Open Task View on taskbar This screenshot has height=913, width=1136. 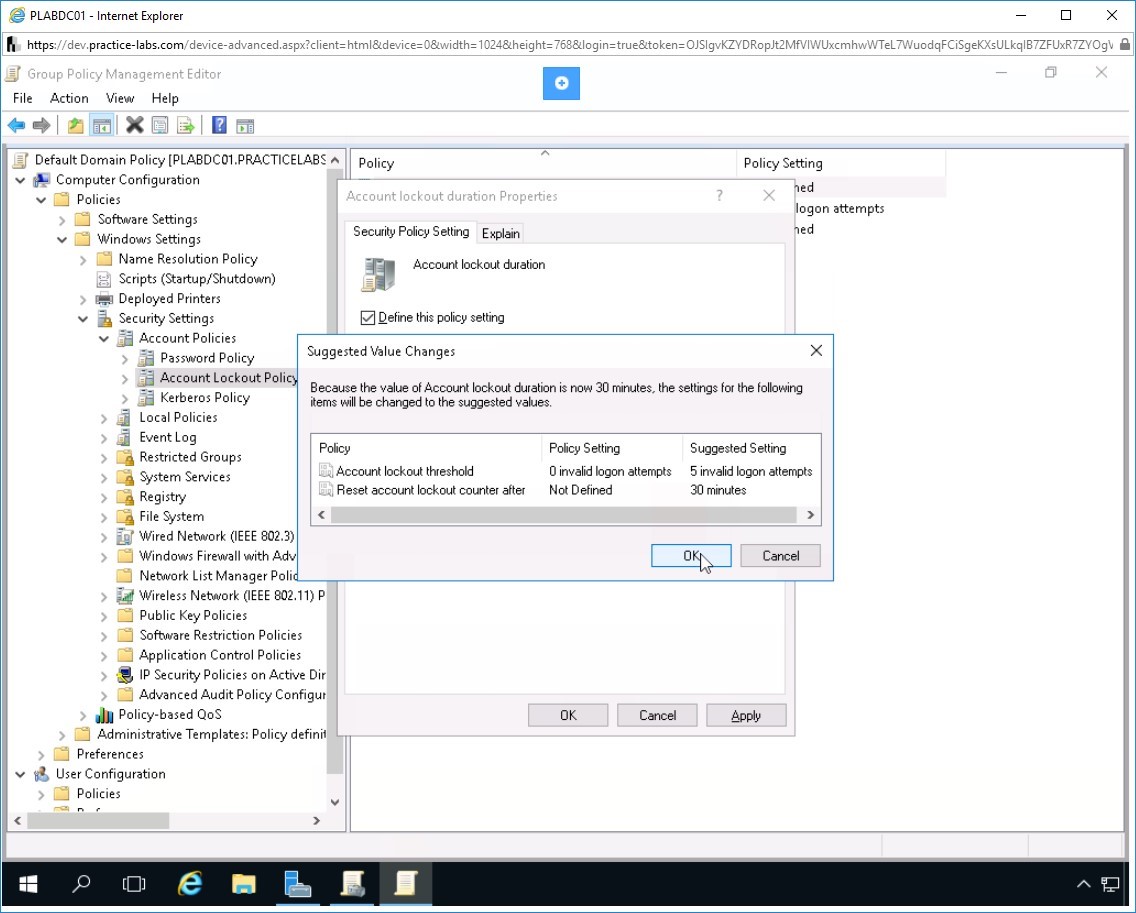coord(134,883)
